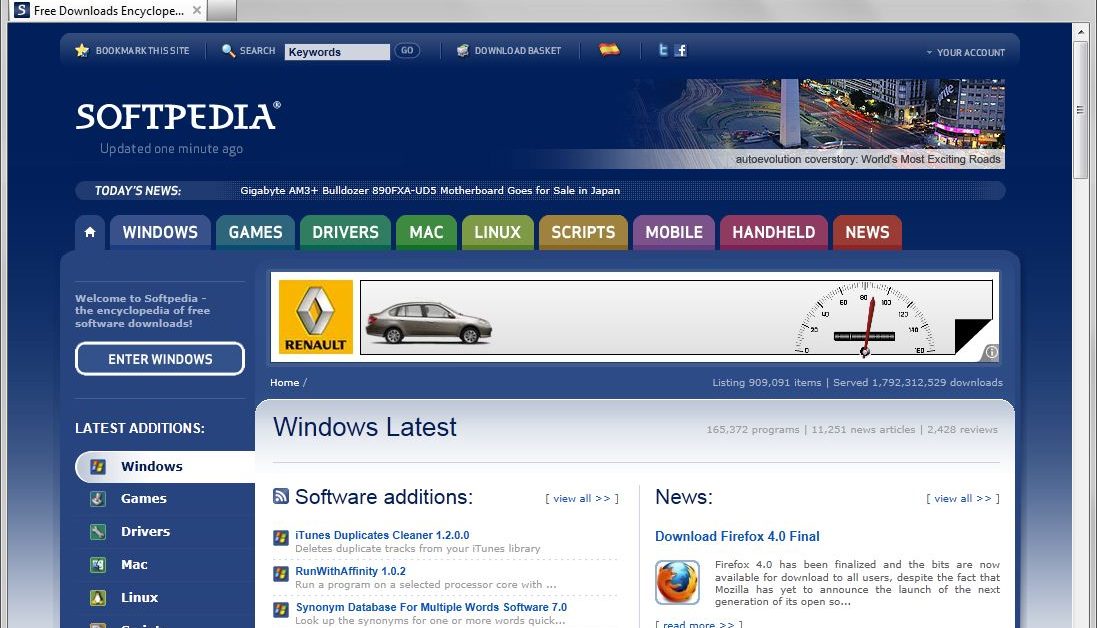Open the GAMES navigation tab
The height and width of the screenshot is (628, 1097).
(255, 232)
